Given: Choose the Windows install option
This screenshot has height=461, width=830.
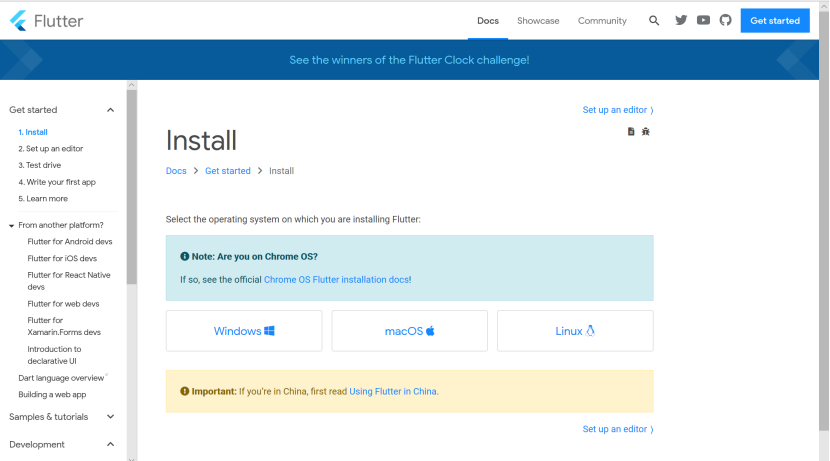Looking at the screenshot, I should (x=244, y=331).
